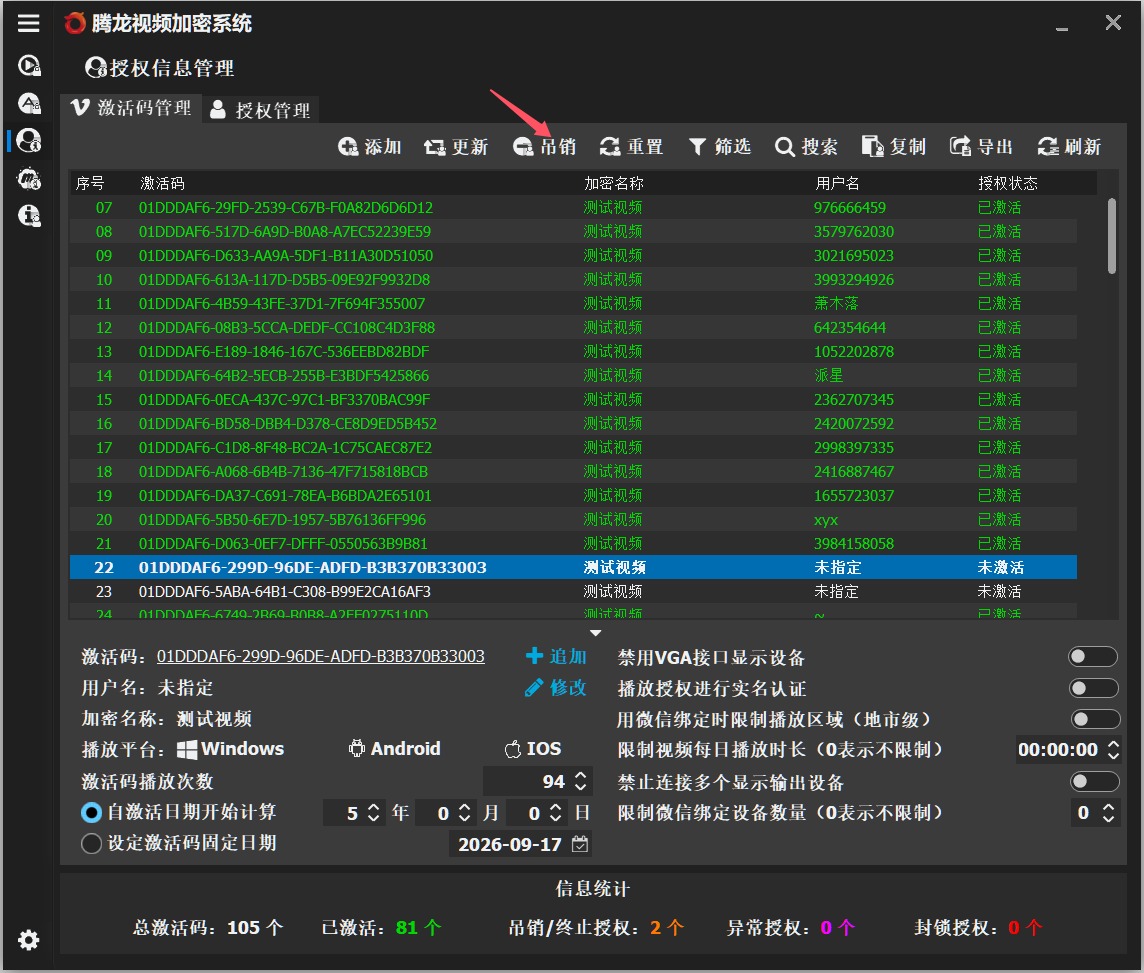Click 吊销 to revoke the selected code
Viewport: 1144px width, 973px height.
point(544,147)
